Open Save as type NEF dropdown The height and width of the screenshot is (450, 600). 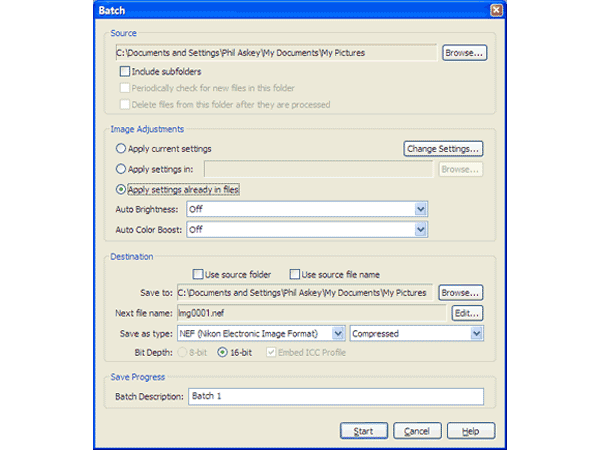tap(338, 334)
